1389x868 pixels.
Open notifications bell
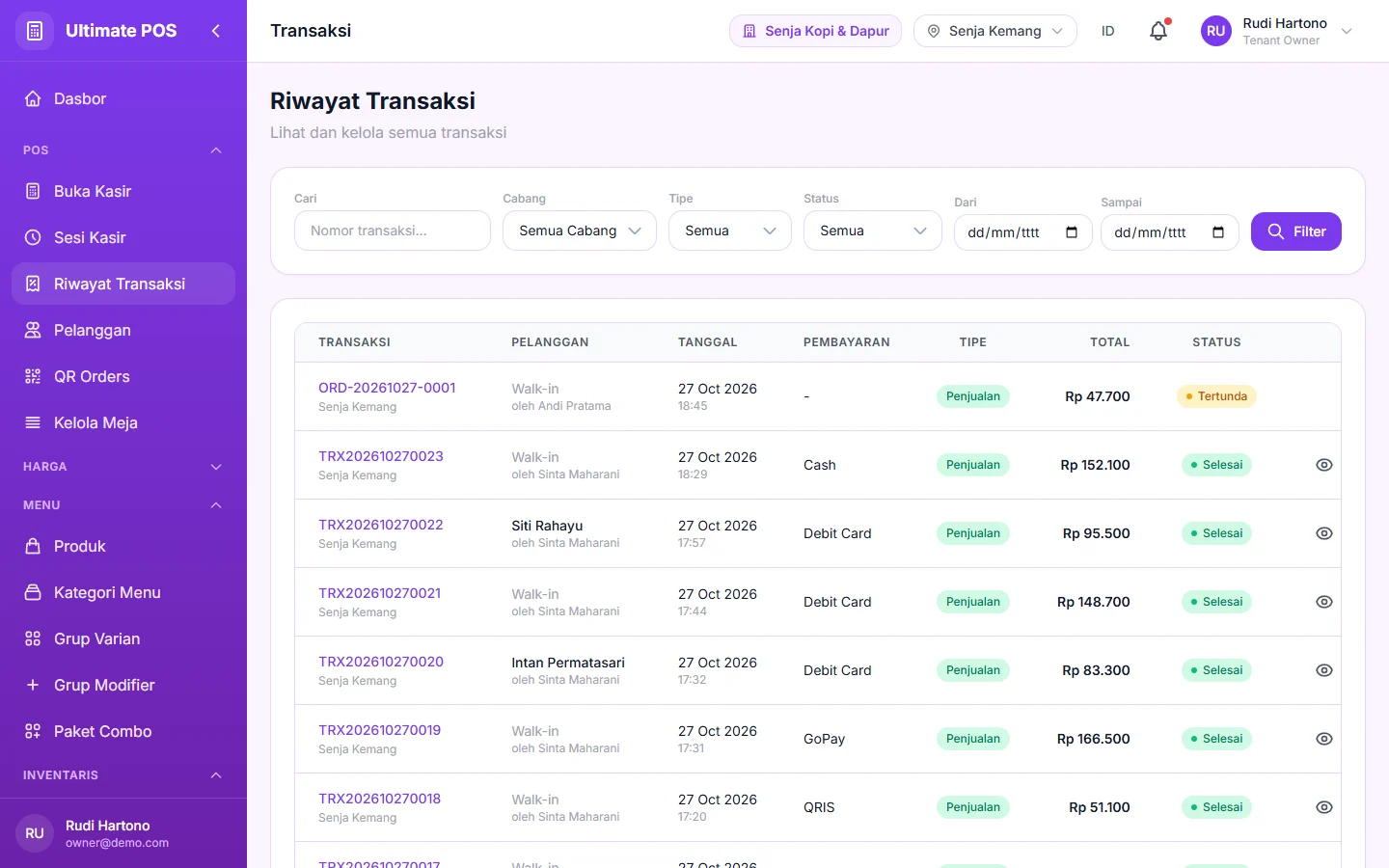pyautogui.click(x=1158, y=31)
